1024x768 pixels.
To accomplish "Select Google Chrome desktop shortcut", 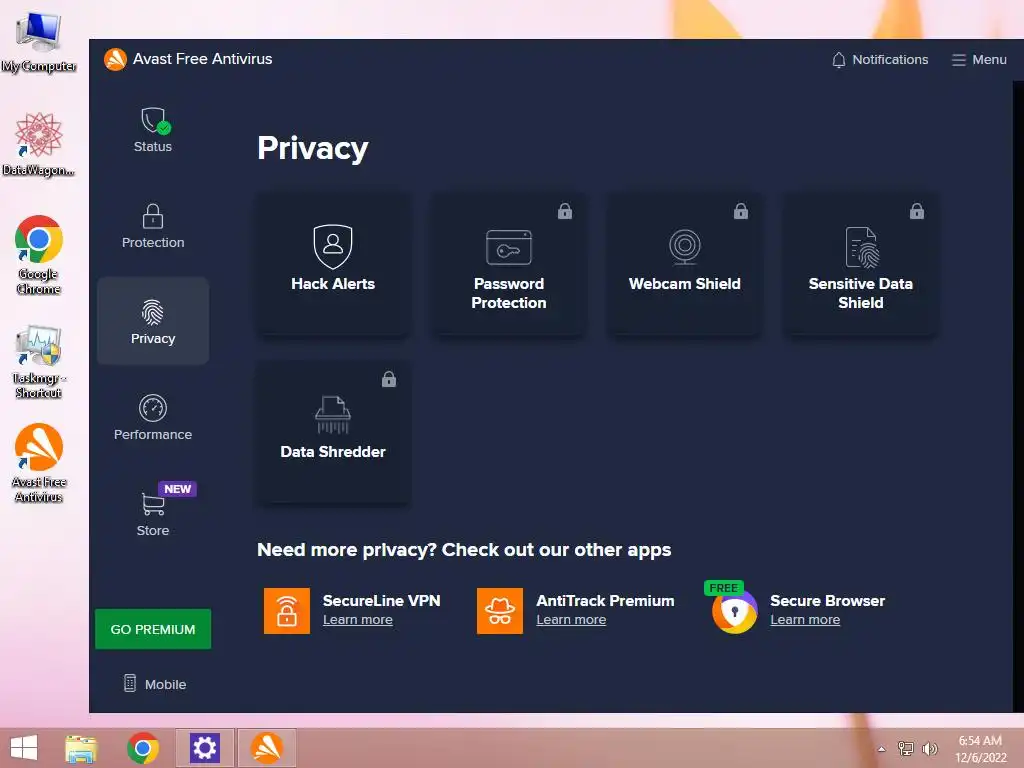I will pos(39,255).
